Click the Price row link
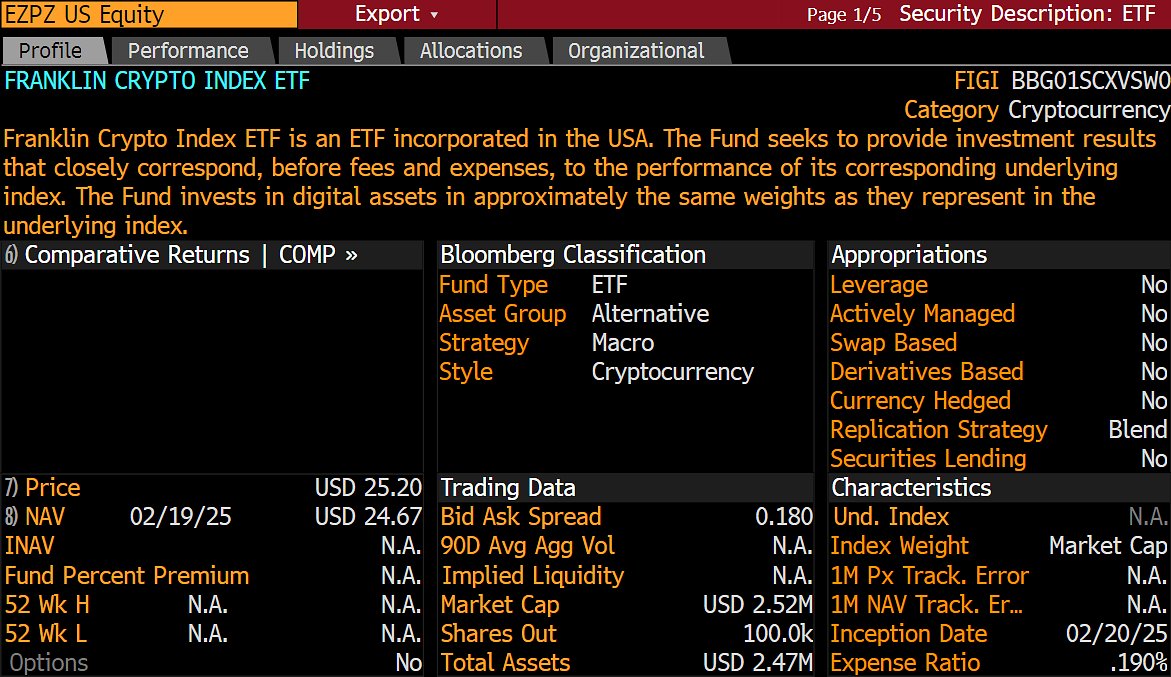The width and height of the screenshot is (1171, 677). (52, 488)
